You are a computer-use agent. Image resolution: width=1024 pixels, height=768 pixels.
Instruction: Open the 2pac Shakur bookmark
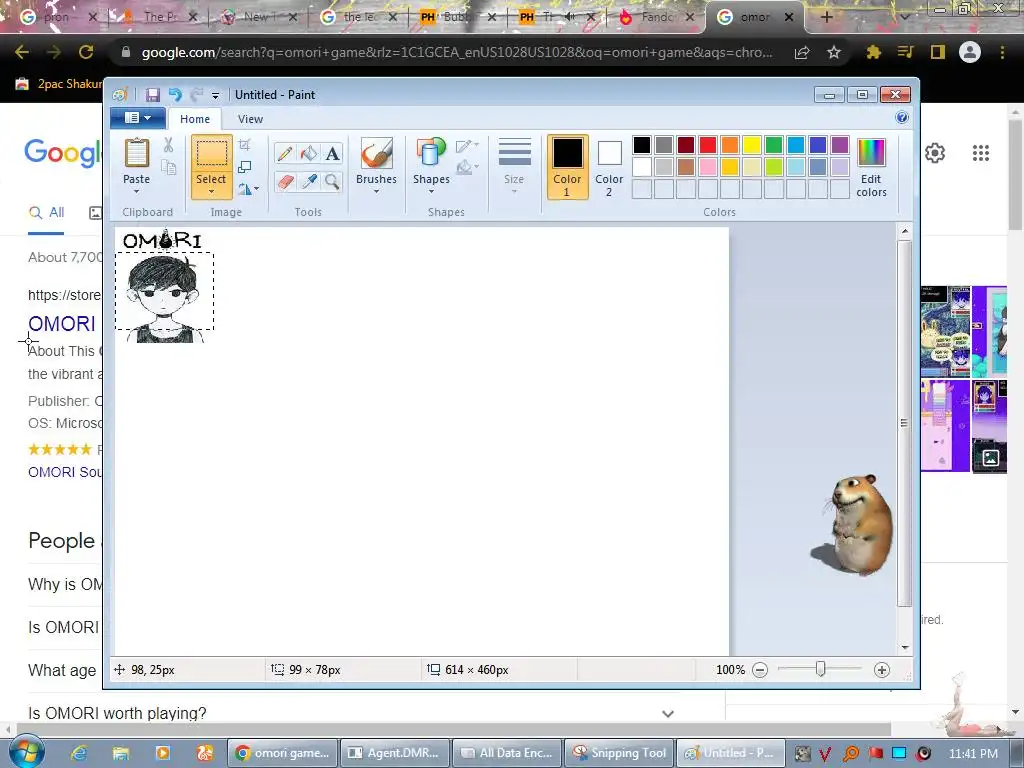[59, 84]
